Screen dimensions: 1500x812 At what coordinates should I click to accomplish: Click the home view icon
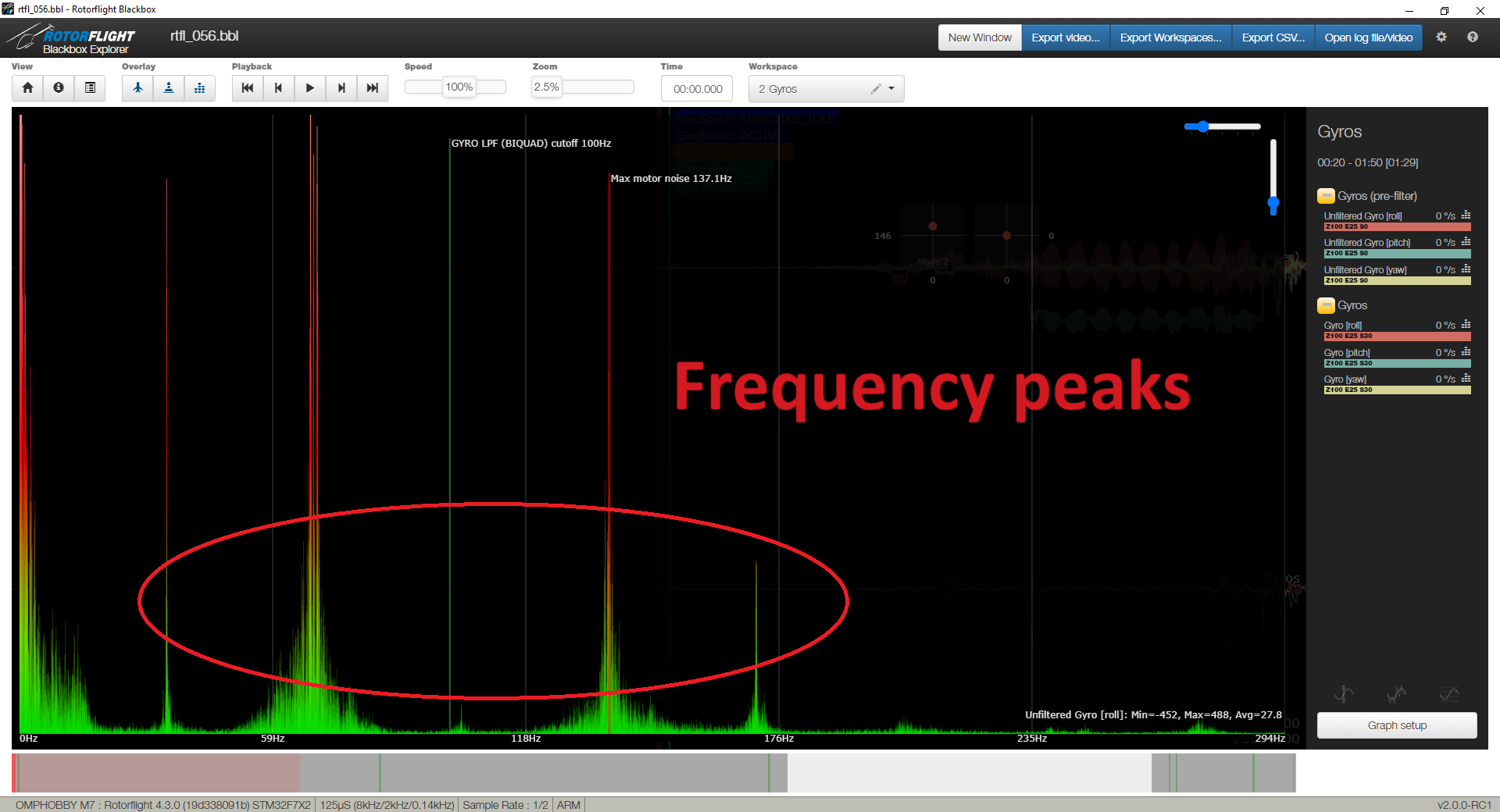27,88
